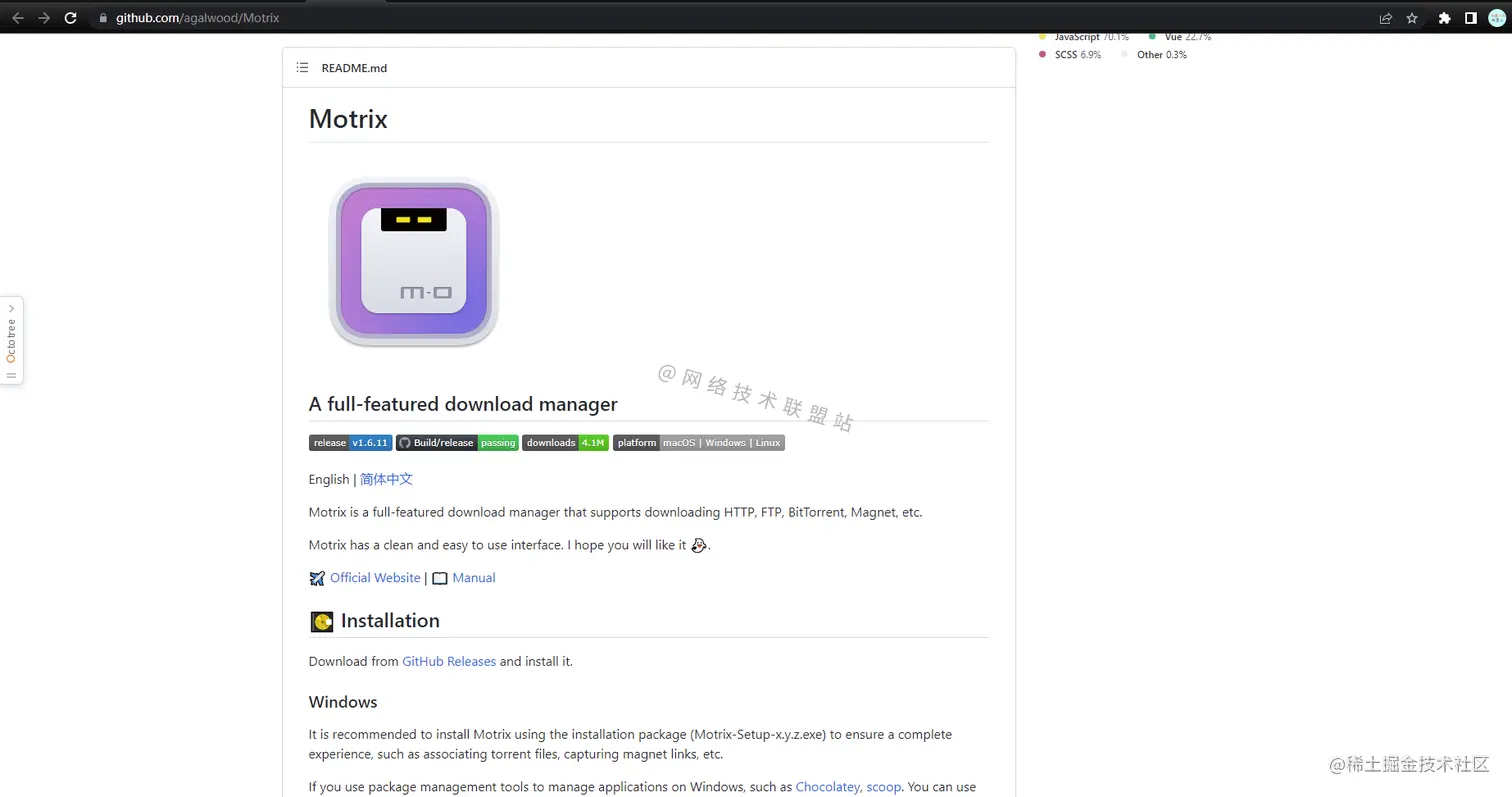Click the Build/release passing badge
1512x797 pixels.
pos(457,443)
